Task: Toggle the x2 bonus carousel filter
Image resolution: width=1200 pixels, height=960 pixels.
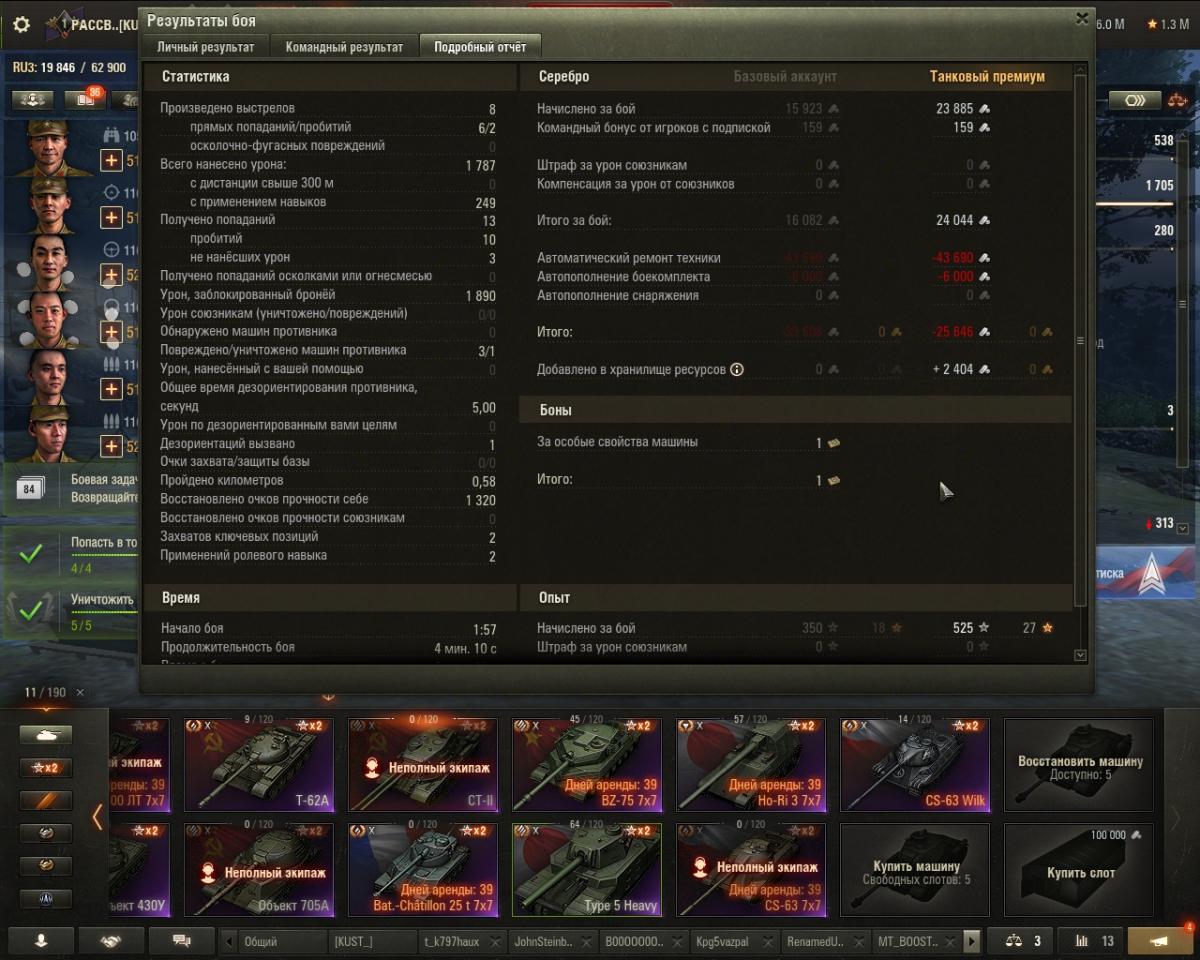Action: [x=46, y=768]
